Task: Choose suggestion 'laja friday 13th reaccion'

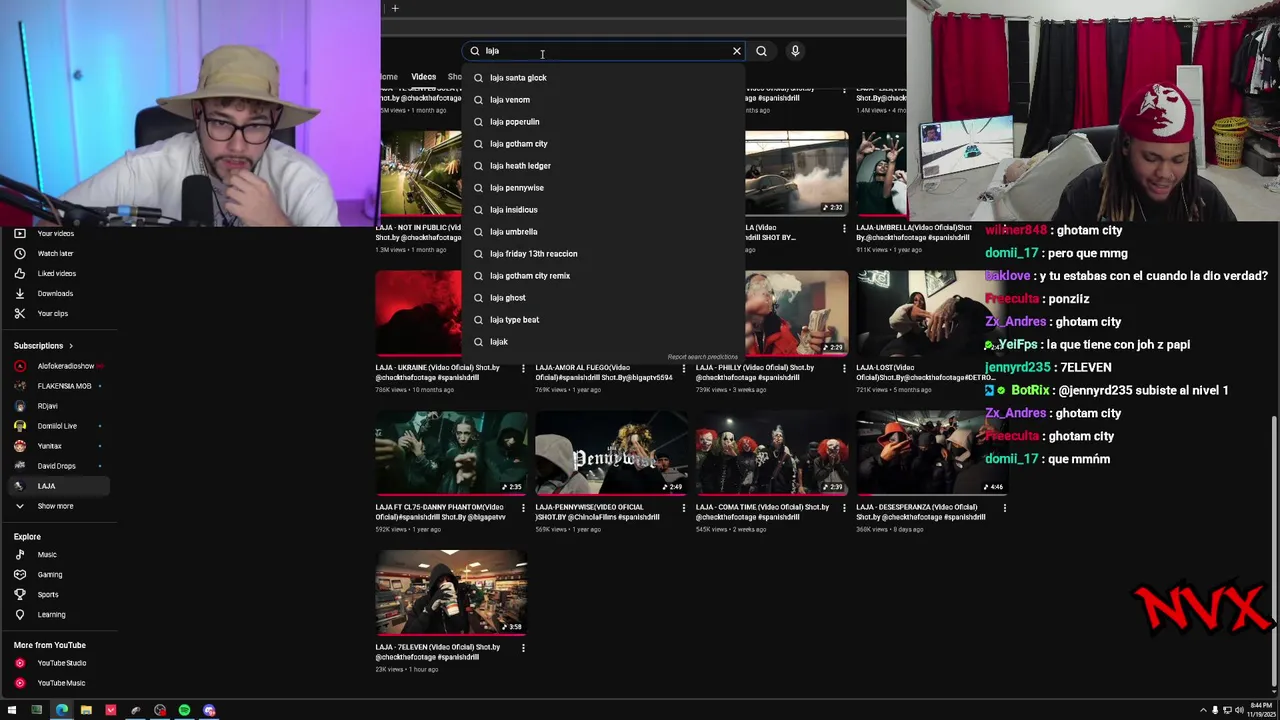Action: [x=604, y=254]
